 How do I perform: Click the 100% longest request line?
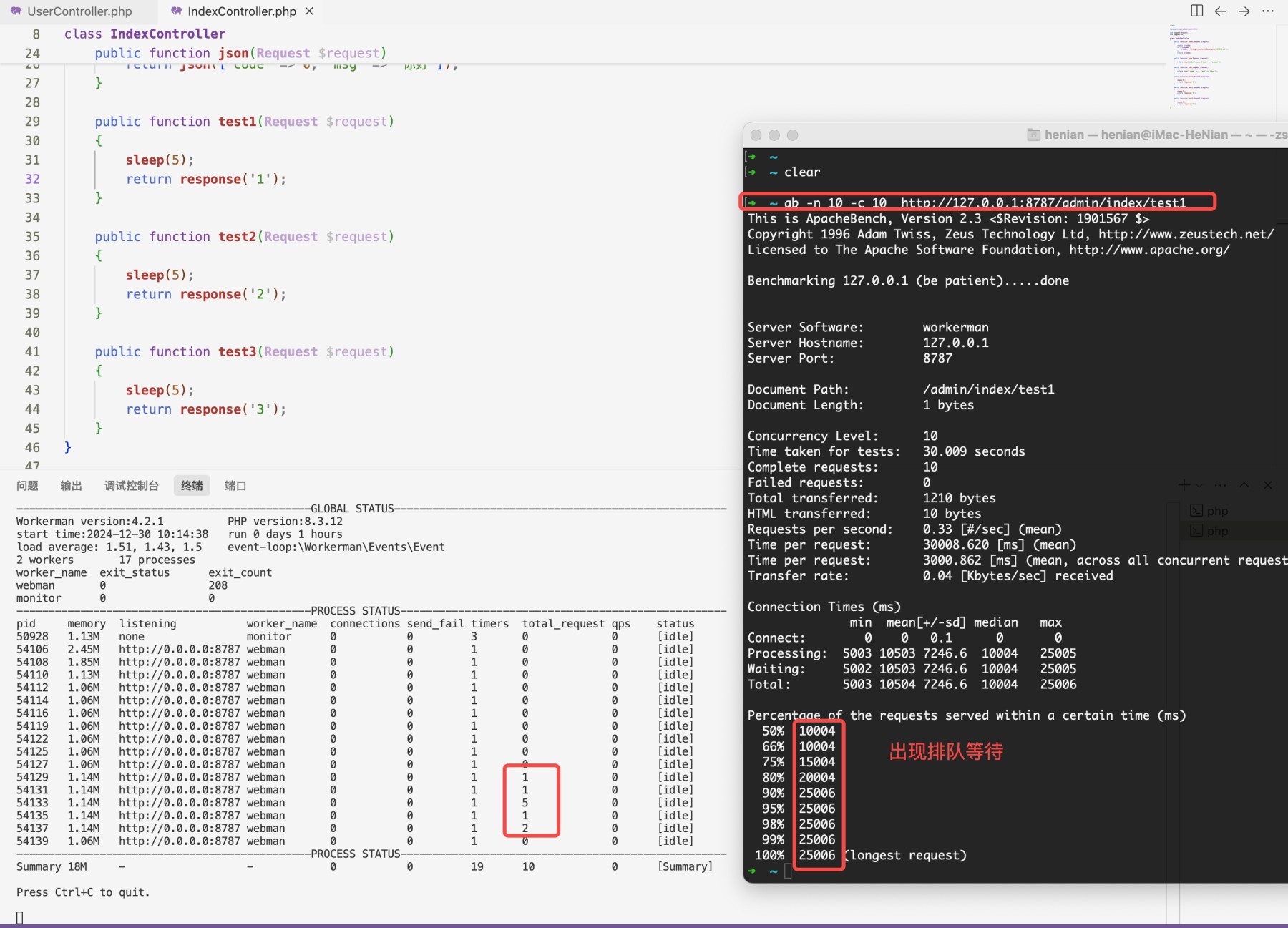(x=861, y=855)
